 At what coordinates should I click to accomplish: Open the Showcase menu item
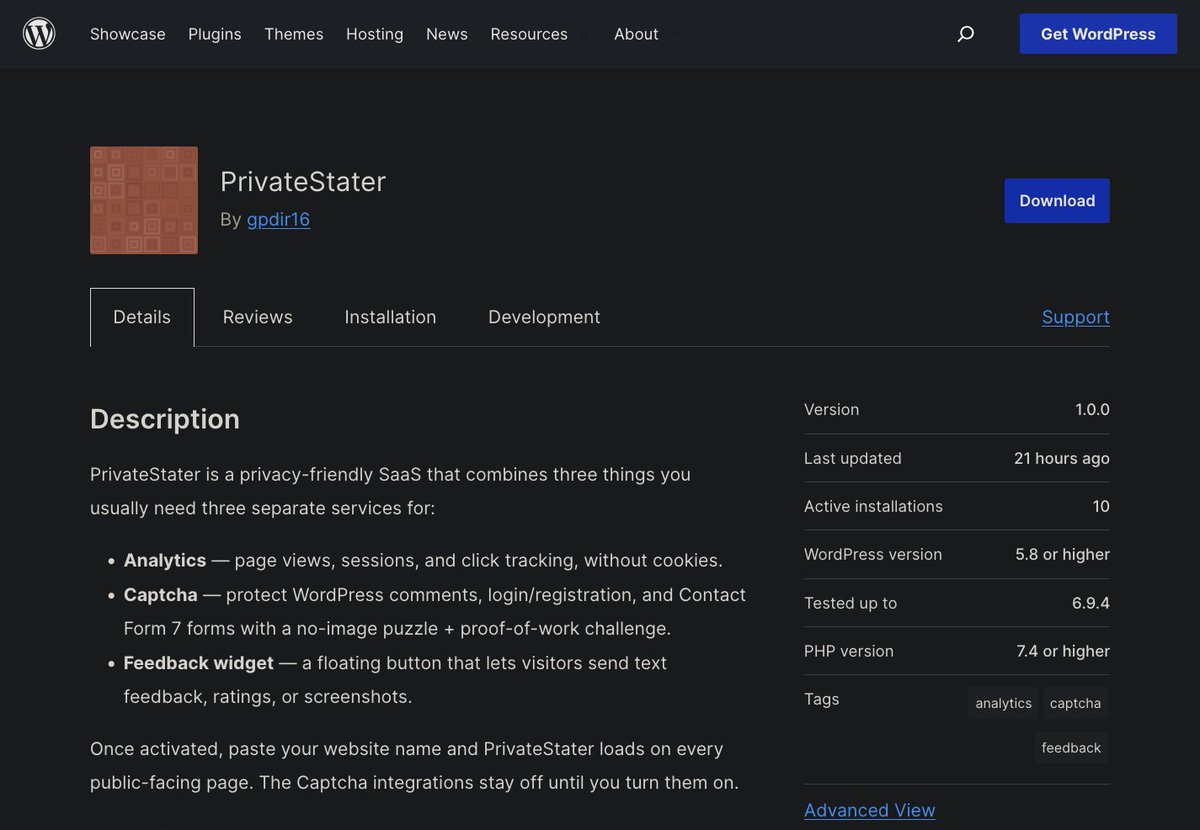[128, 34]
